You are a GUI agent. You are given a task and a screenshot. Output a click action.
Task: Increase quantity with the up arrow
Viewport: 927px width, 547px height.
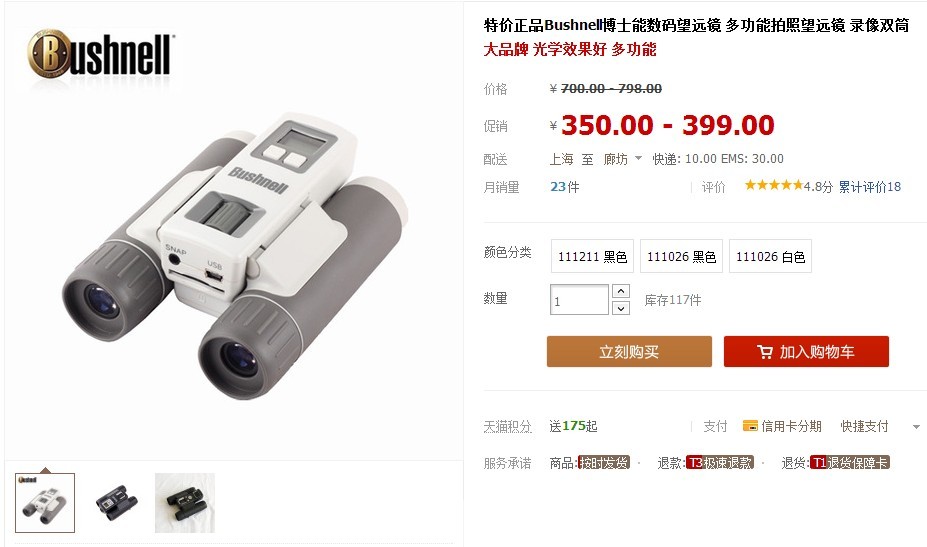tap(621, 291)
